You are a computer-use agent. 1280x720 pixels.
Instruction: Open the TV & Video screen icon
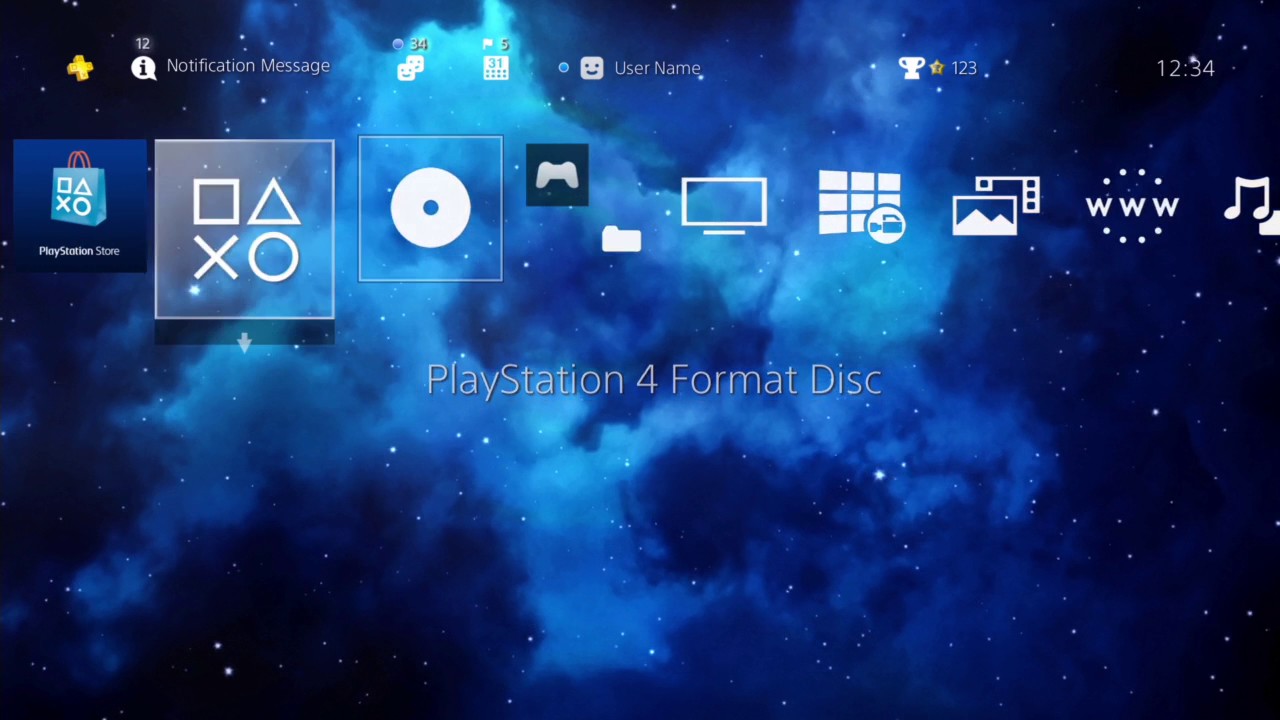pyautogui.click(x=724, y=206)
